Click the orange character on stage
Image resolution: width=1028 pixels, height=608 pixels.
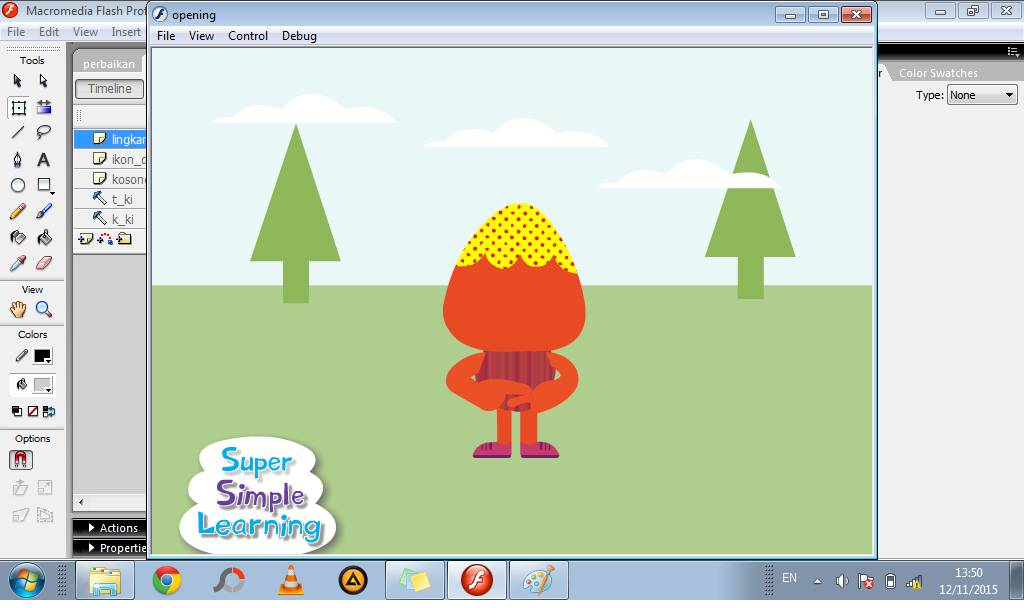(515, 331)
